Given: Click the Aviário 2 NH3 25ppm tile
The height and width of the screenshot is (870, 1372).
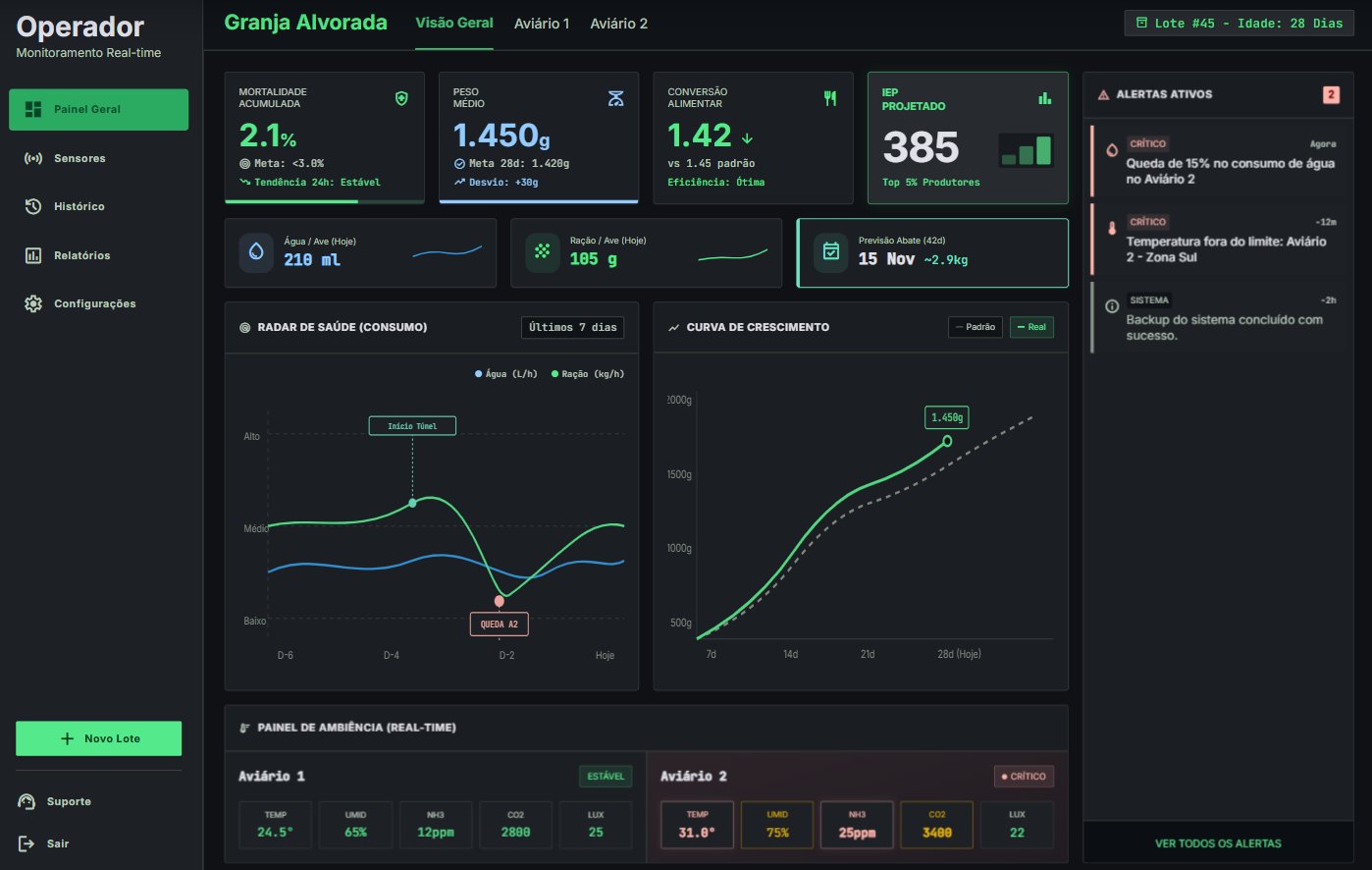Looking at the screenshot, I should 857,825.
